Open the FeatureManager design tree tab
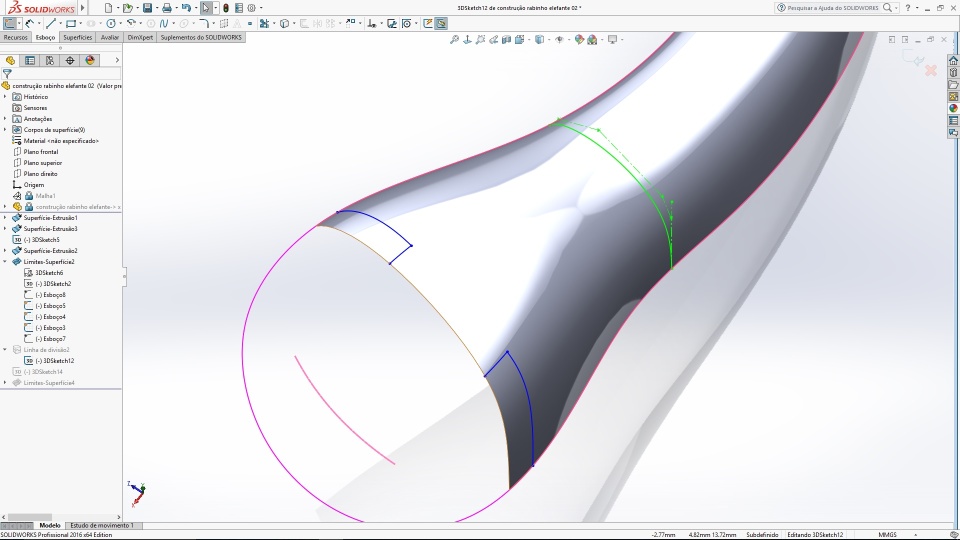 click(x=10, y=60)
